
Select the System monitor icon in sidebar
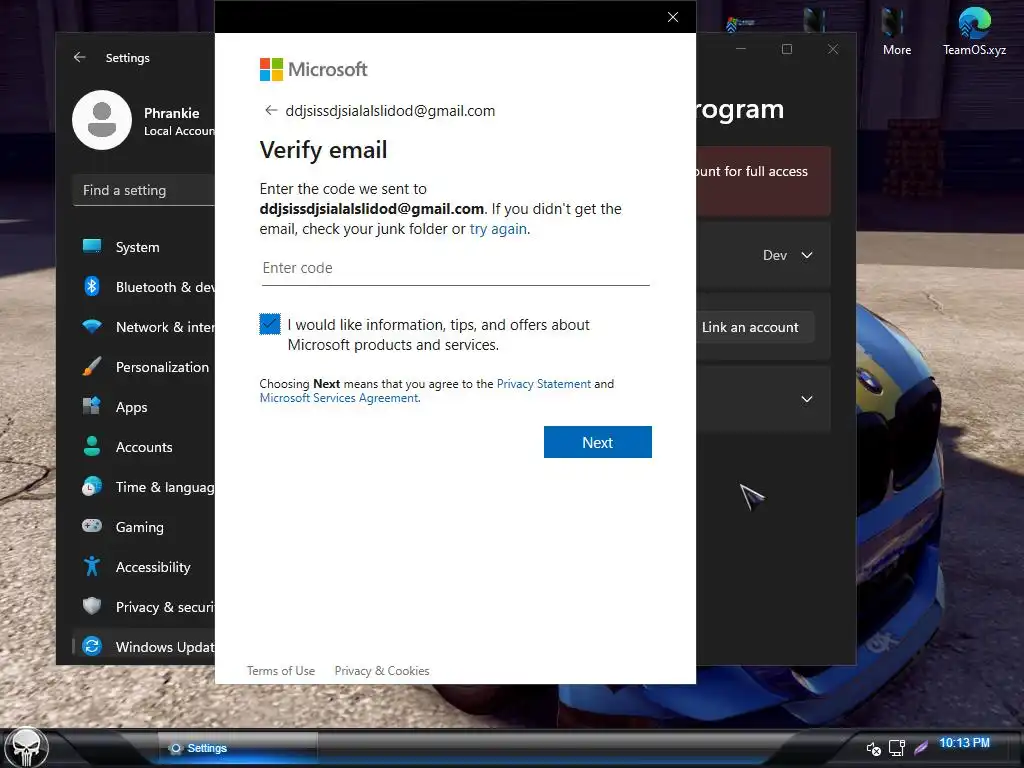[92, 246]
